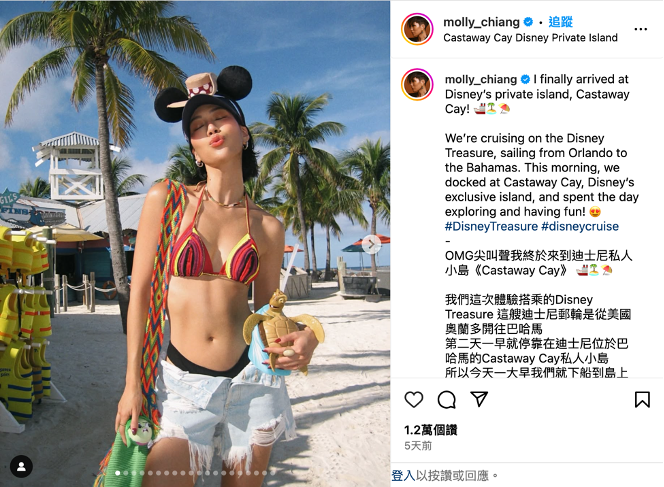664x487 pixels.
Task: Show tagged people icon on photo
Action: pyautogui.click(x=21, y=466)
